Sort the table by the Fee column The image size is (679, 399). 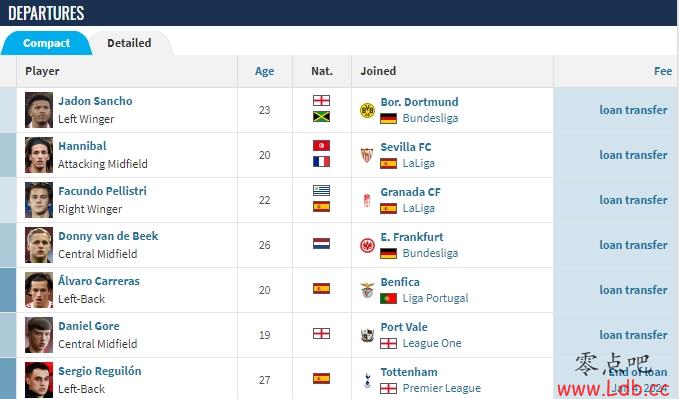click(663, 71)
